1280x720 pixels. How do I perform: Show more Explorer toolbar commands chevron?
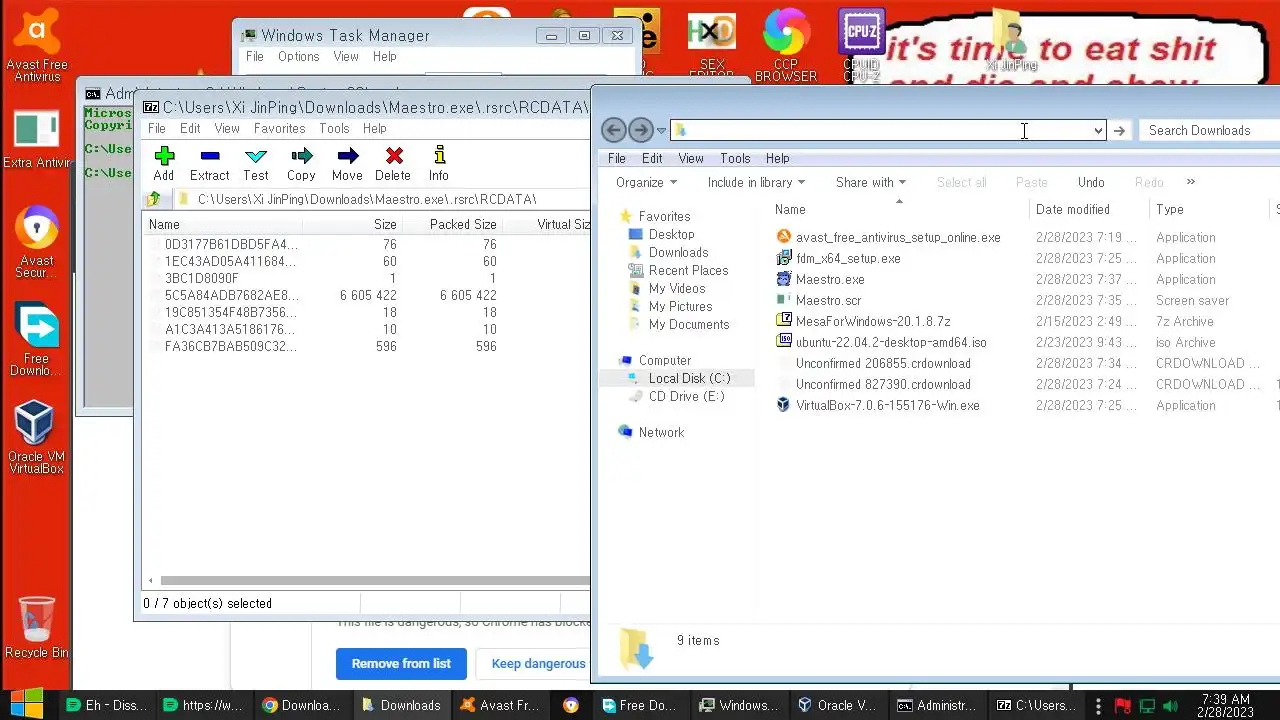1190,182
